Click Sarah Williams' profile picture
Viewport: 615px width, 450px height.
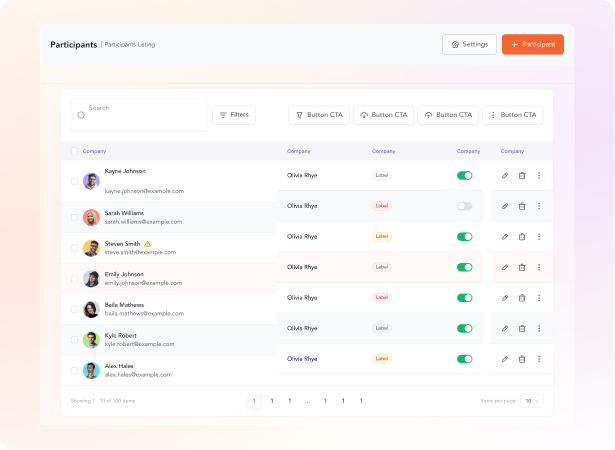(91, 217)
